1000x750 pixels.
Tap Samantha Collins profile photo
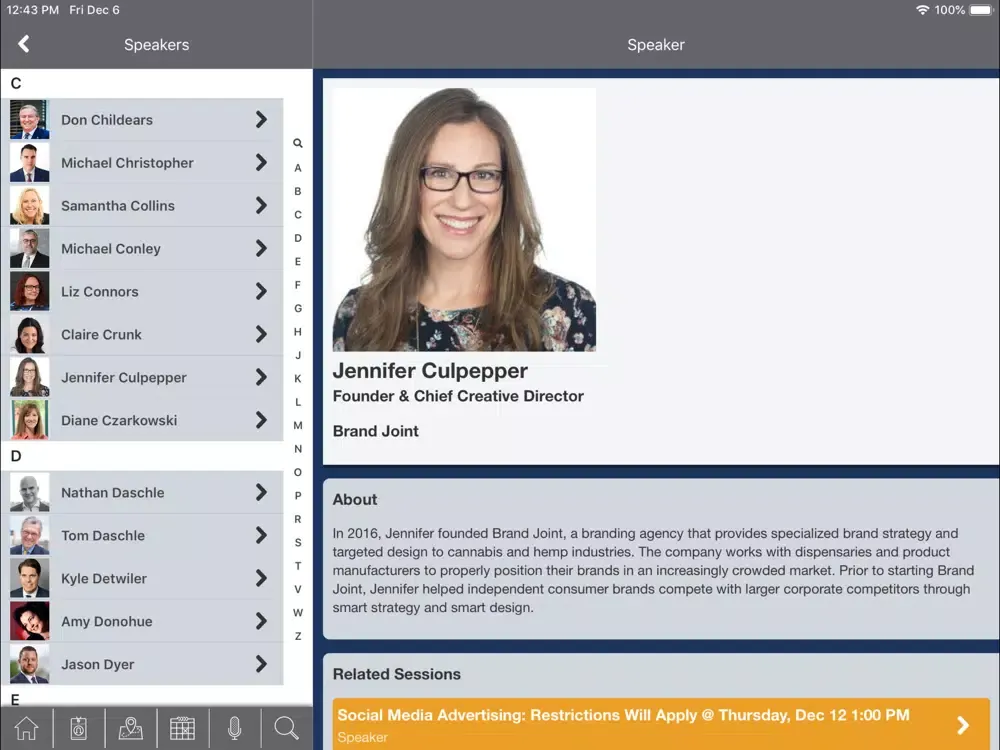point(29,205)
